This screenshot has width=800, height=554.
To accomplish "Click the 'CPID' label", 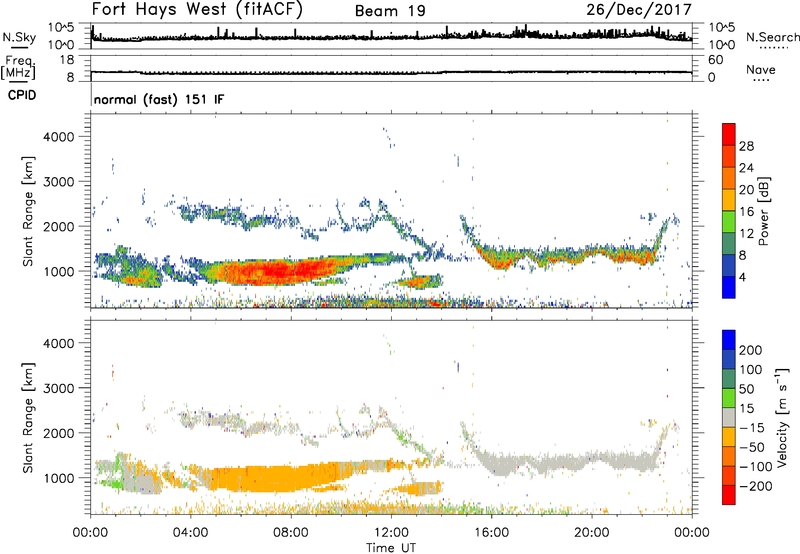I will [22, 95].
